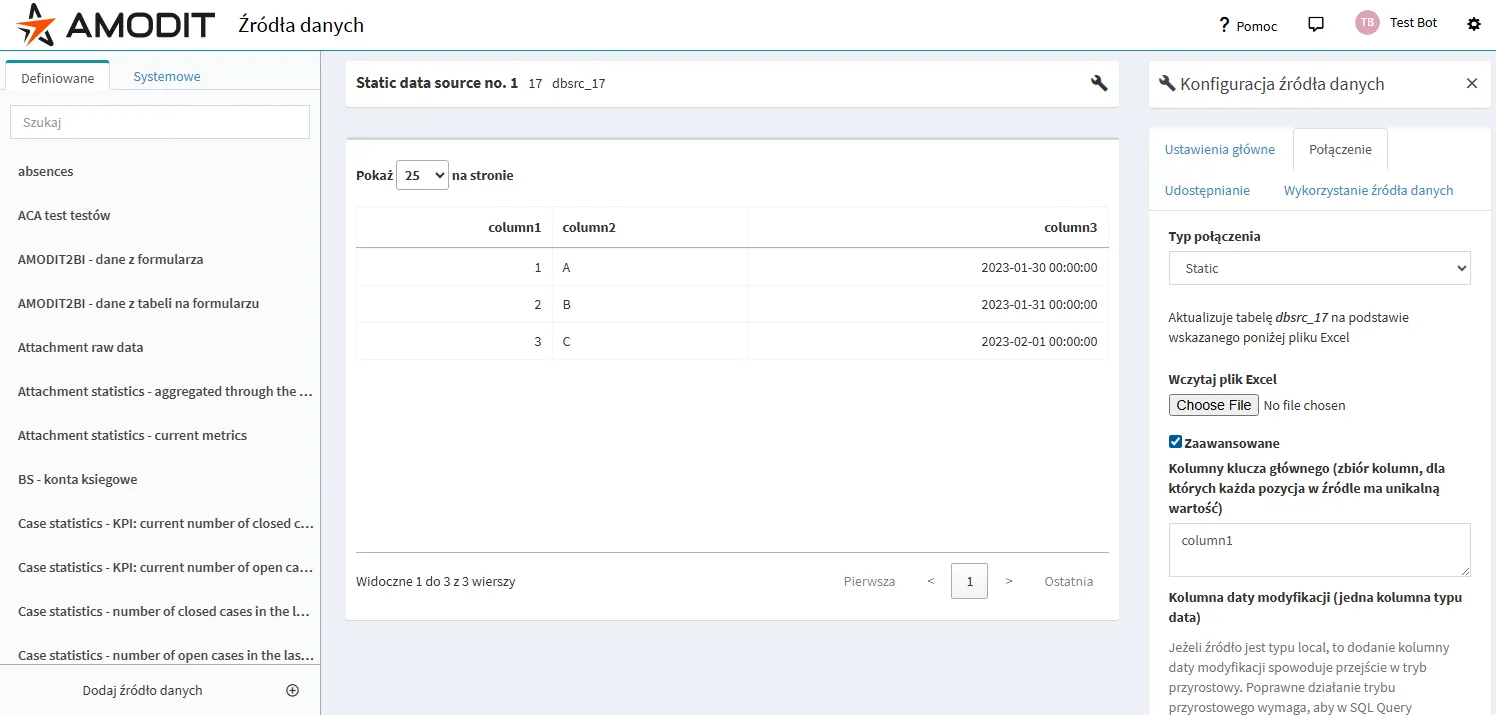This screenshot has width=1496, height=715.
Task: Click the Choose File button
Action: 1213,405
